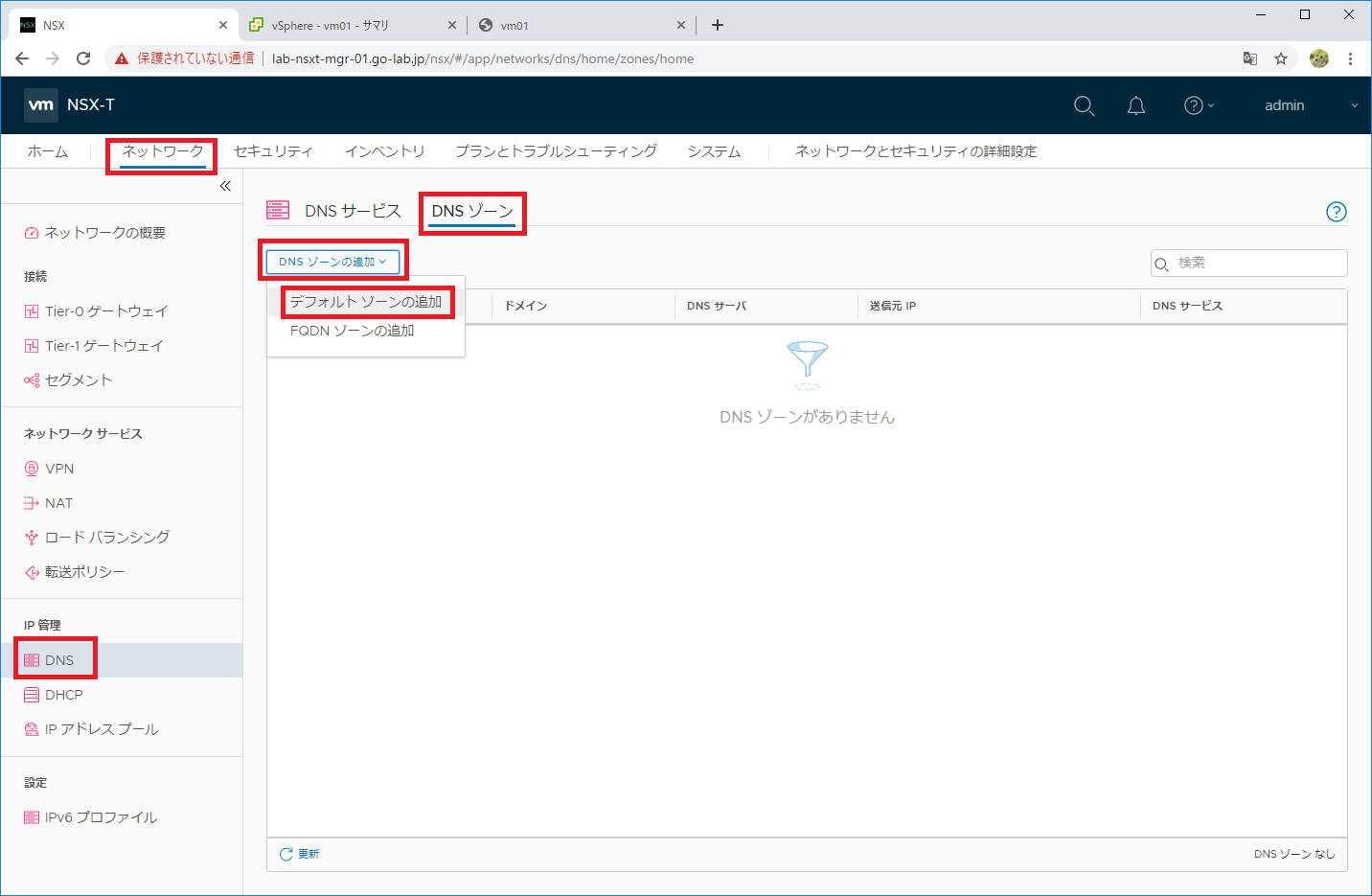This screenshot has width=1372, height=896.
Task: Switch to the DNS ゾーン tab
Action: pyautogui.click(x=472, y=211)
